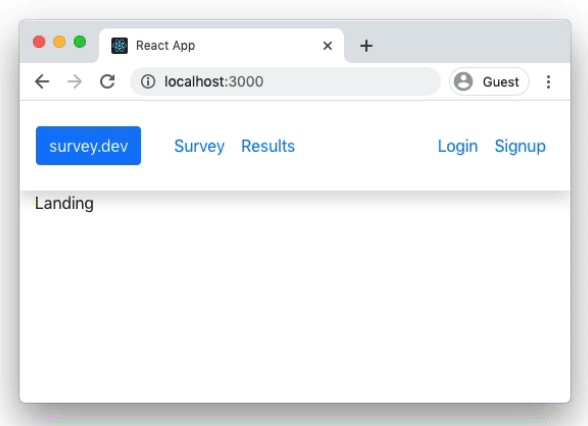Click the Landing text on page
The width and height of the screenshot is (588, 426).
[x=64, y=204]
